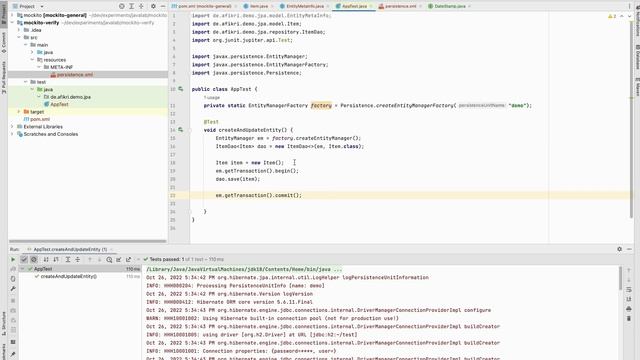Hide the Project tool window
The height and width of the screenshot is (360, 640).
tap(163, 7)
